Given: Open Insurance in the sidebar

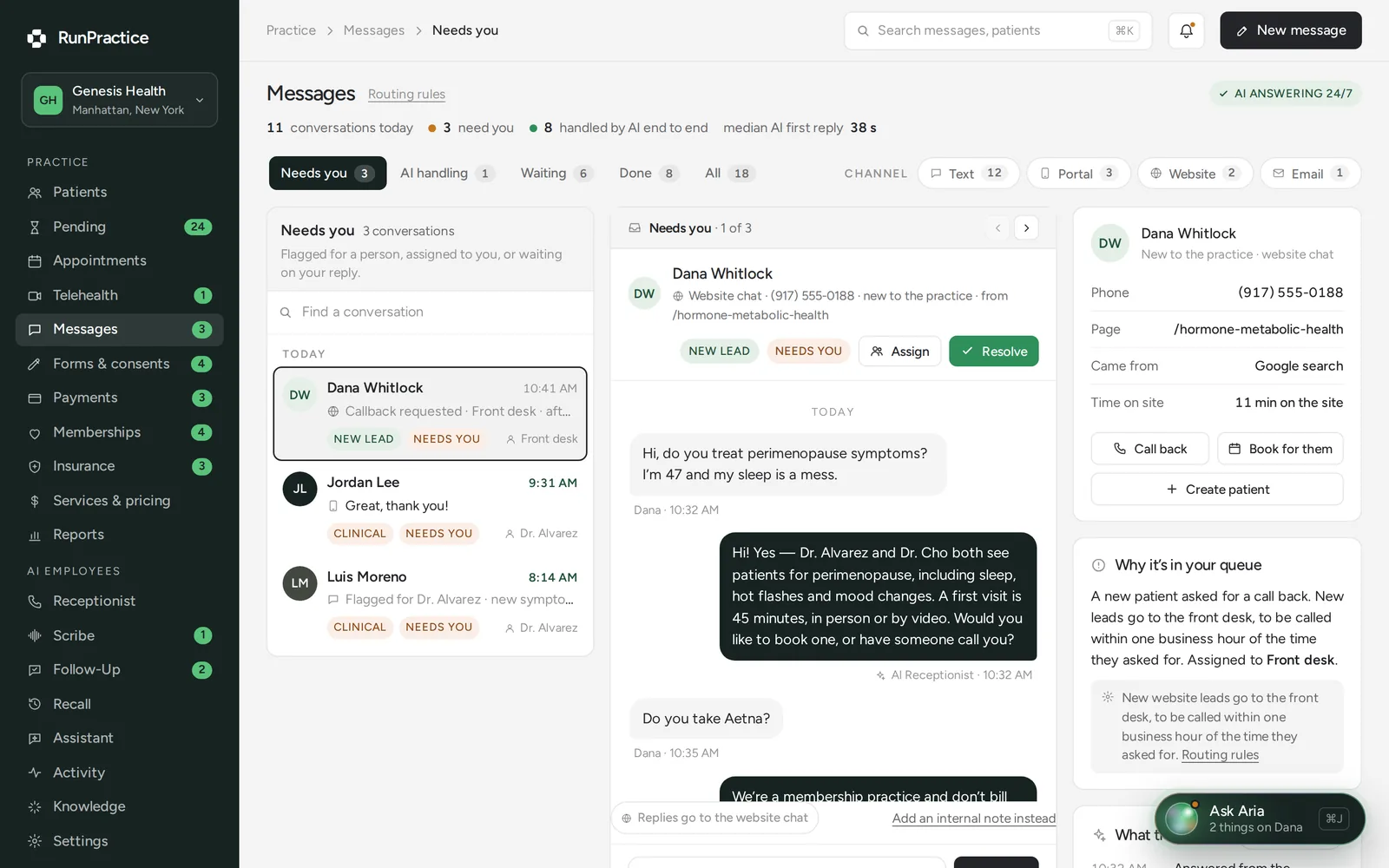Looking at the screenshot, I should point(120,466).
